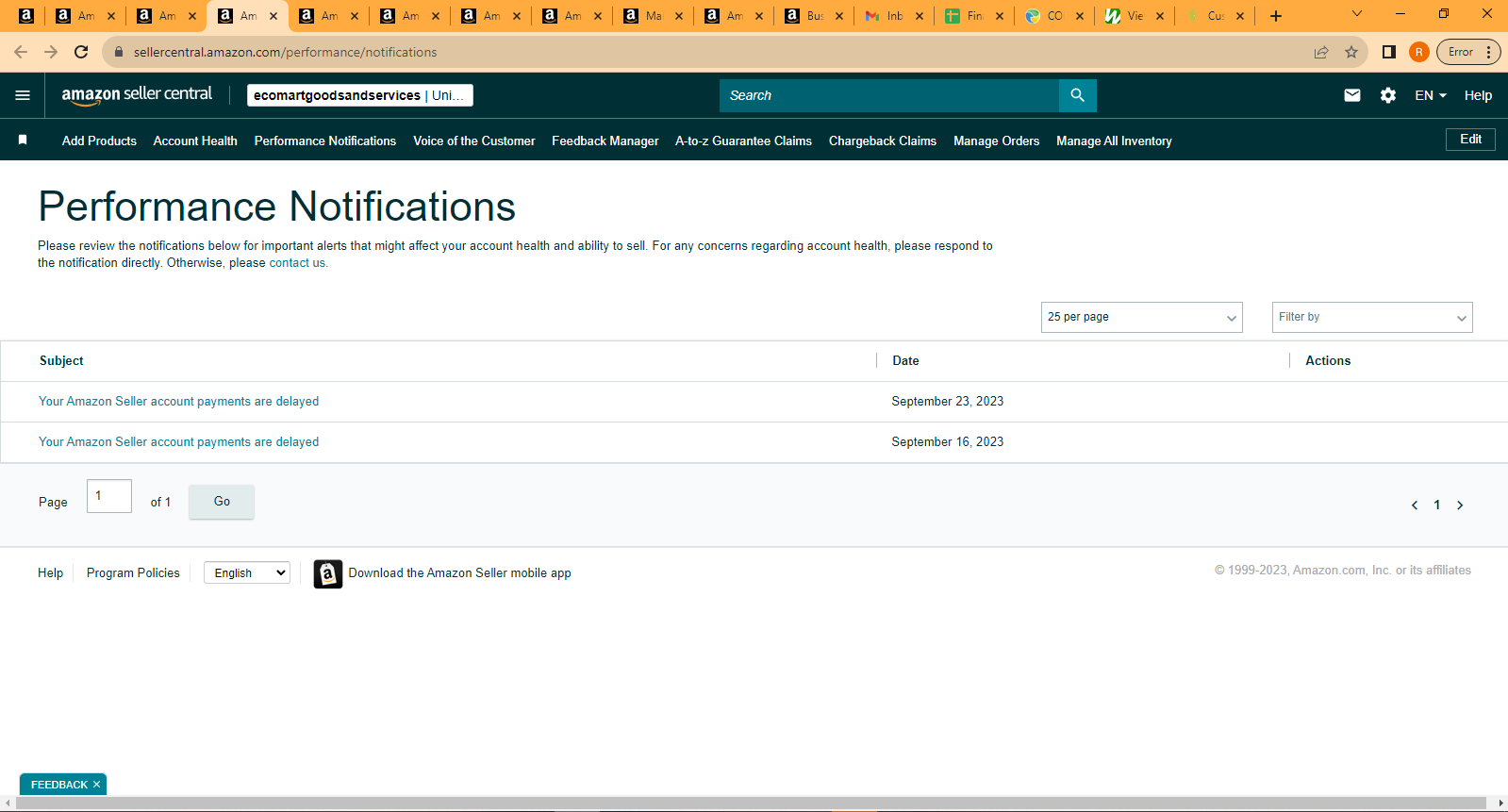Click the Help link in header
Viewport: 1508px width, 812px height.
(x=1478, y=95)
